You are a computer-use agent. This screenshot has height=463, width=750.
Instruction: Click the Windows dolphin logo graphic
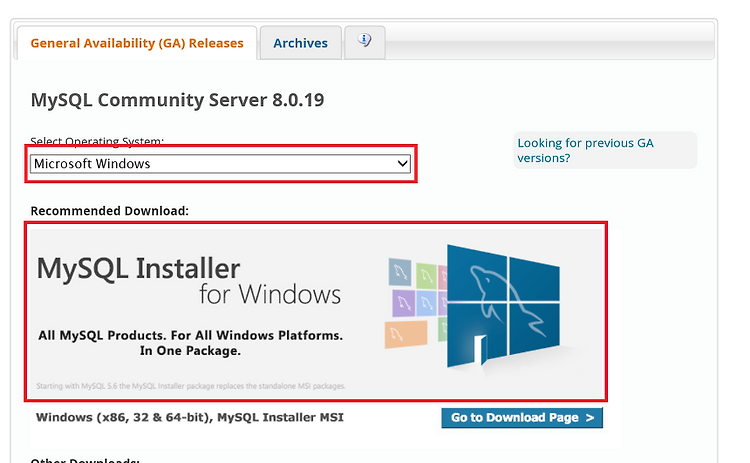[503, 306]
